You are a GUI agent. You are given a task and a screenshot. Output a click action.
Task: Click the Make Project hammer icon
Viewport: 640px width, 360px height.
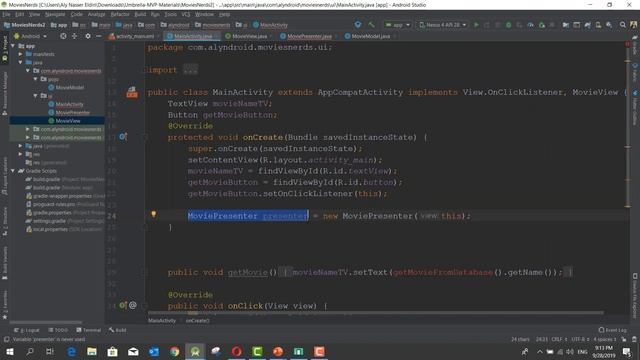pos(371,25)
